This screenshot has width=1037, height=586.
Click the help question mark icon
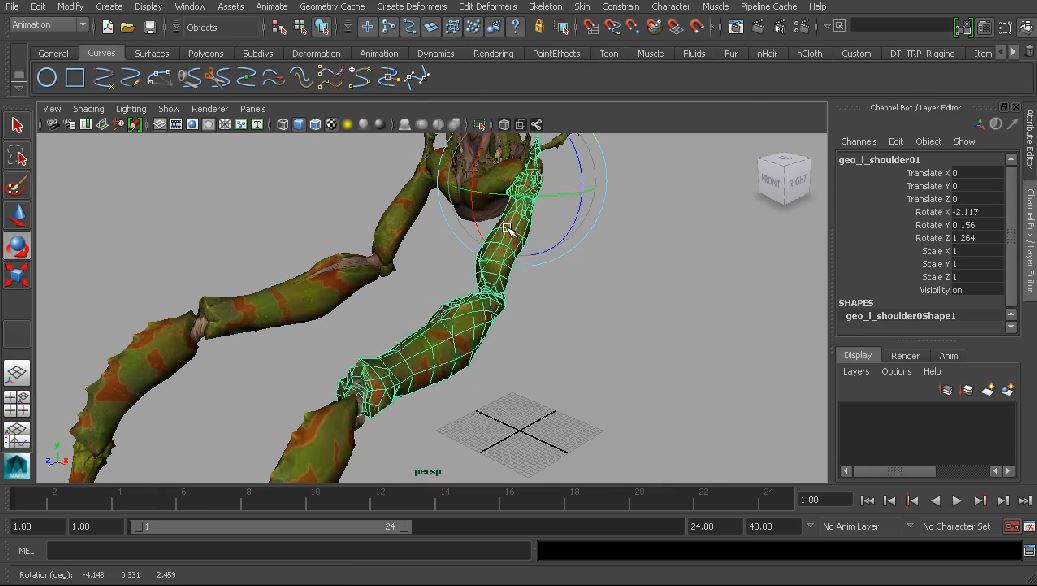click(x=515, y=26)
